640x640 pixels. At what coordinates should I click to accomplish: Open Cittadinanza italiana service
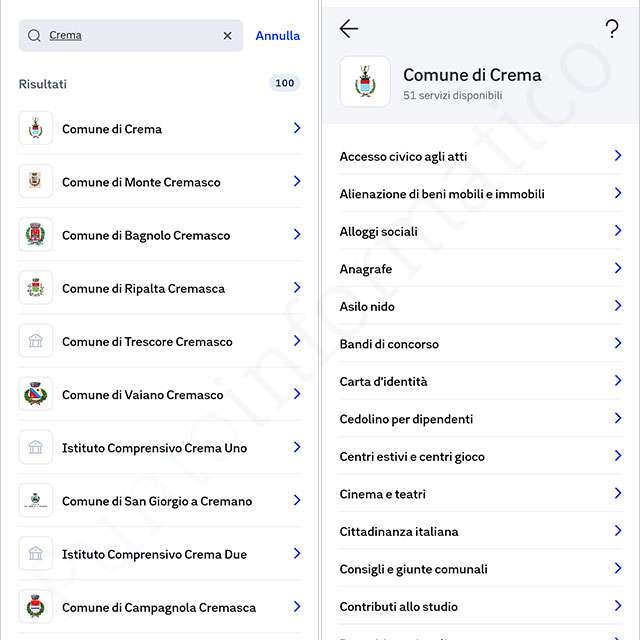(x=399, y=531)
